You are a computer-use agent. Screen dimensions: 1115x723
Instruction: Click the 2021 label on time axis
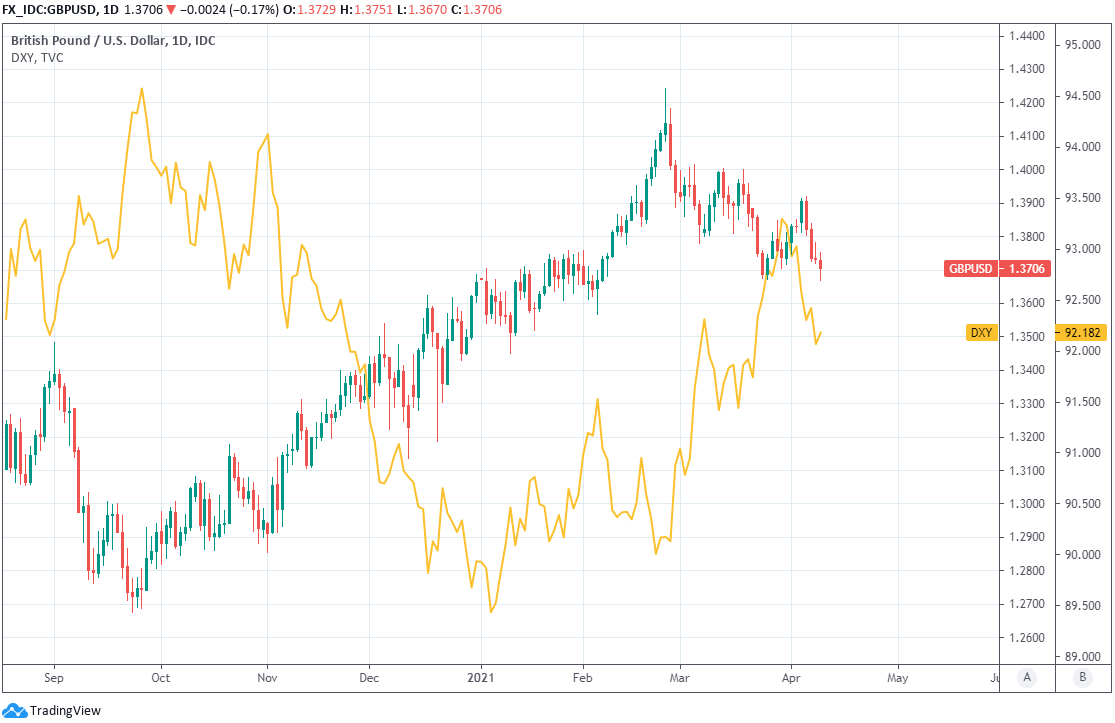481,677
